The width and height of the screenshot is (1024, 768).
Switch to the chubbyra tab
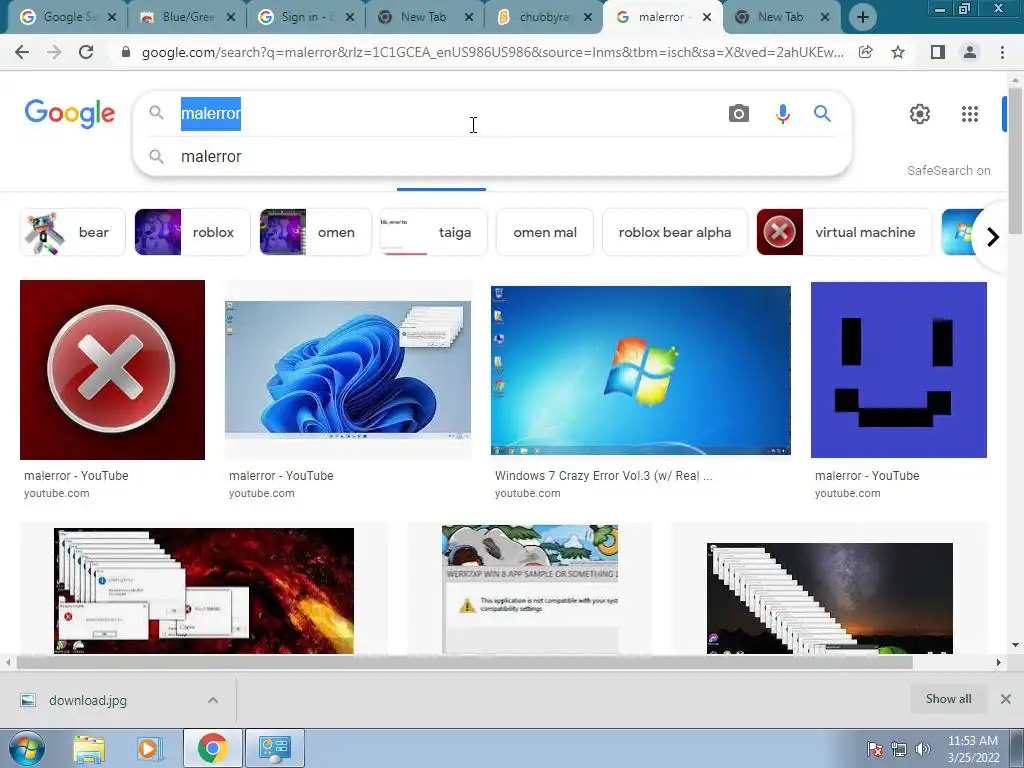(541, 17)
